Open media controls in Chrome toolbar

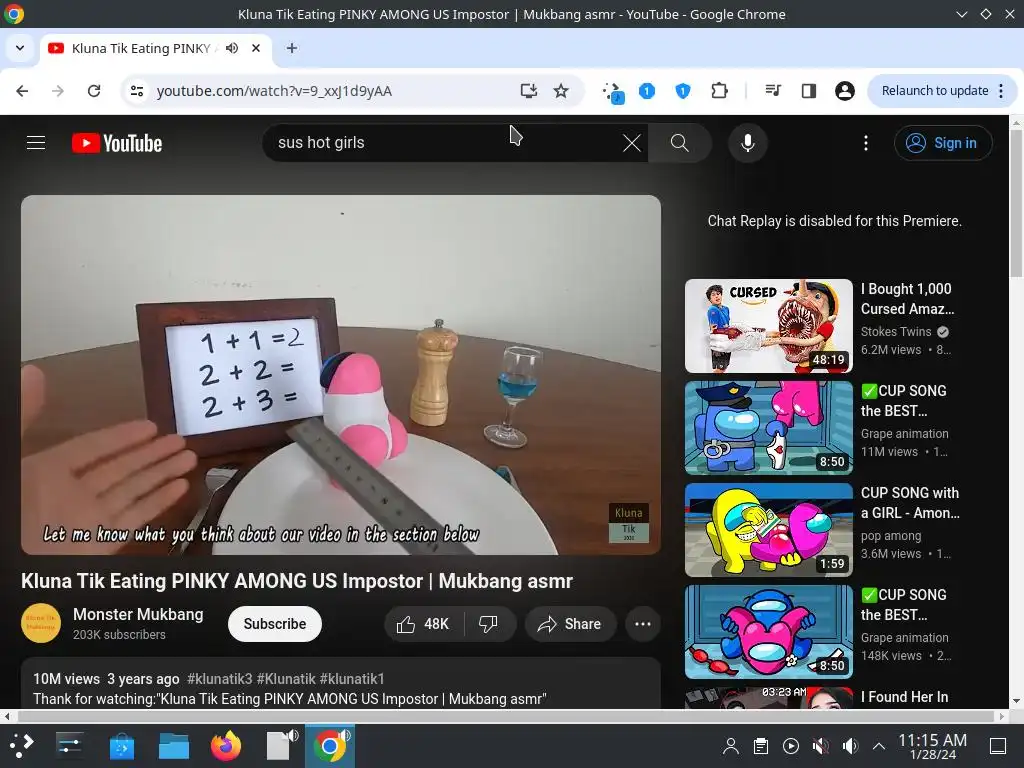(x=773, y=91)
